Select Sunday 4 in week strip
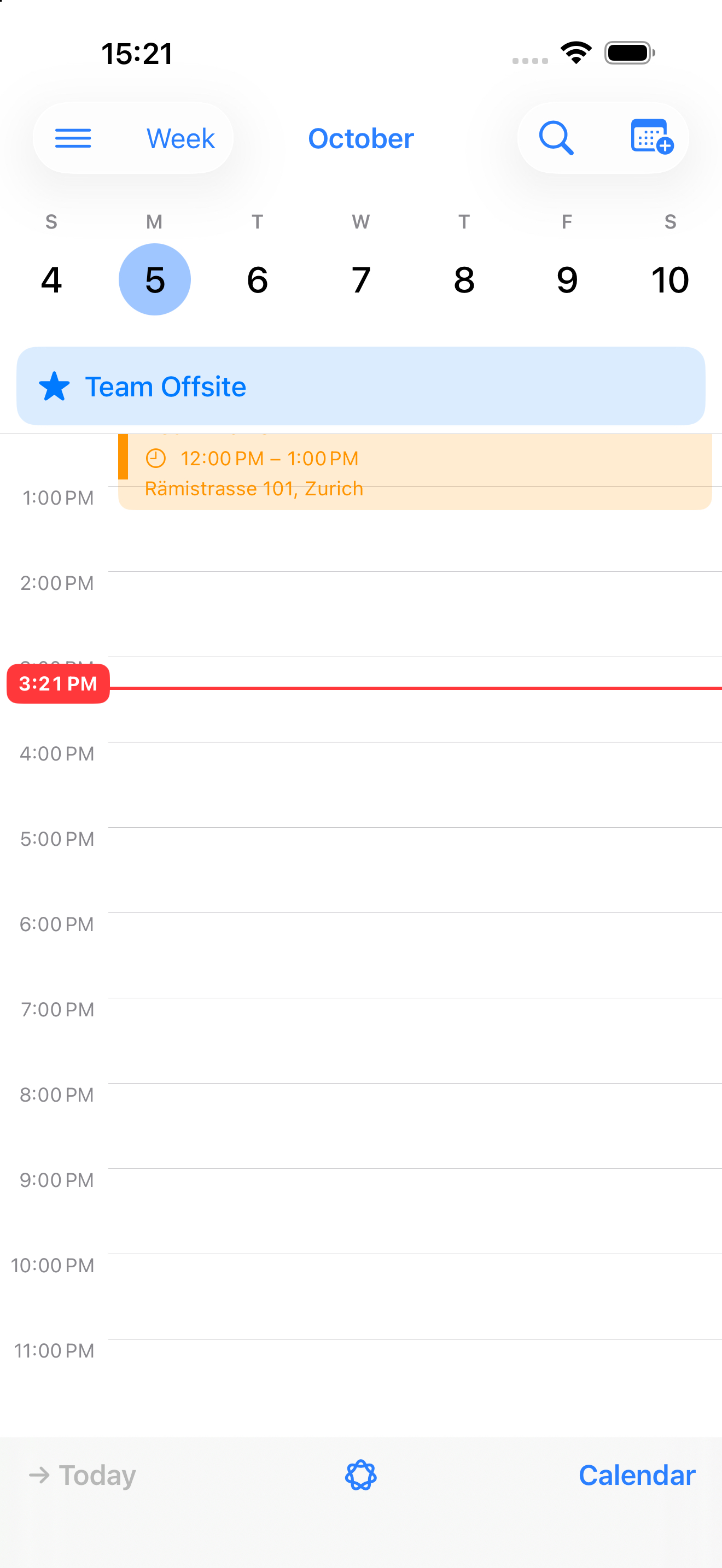 point(51,279)
